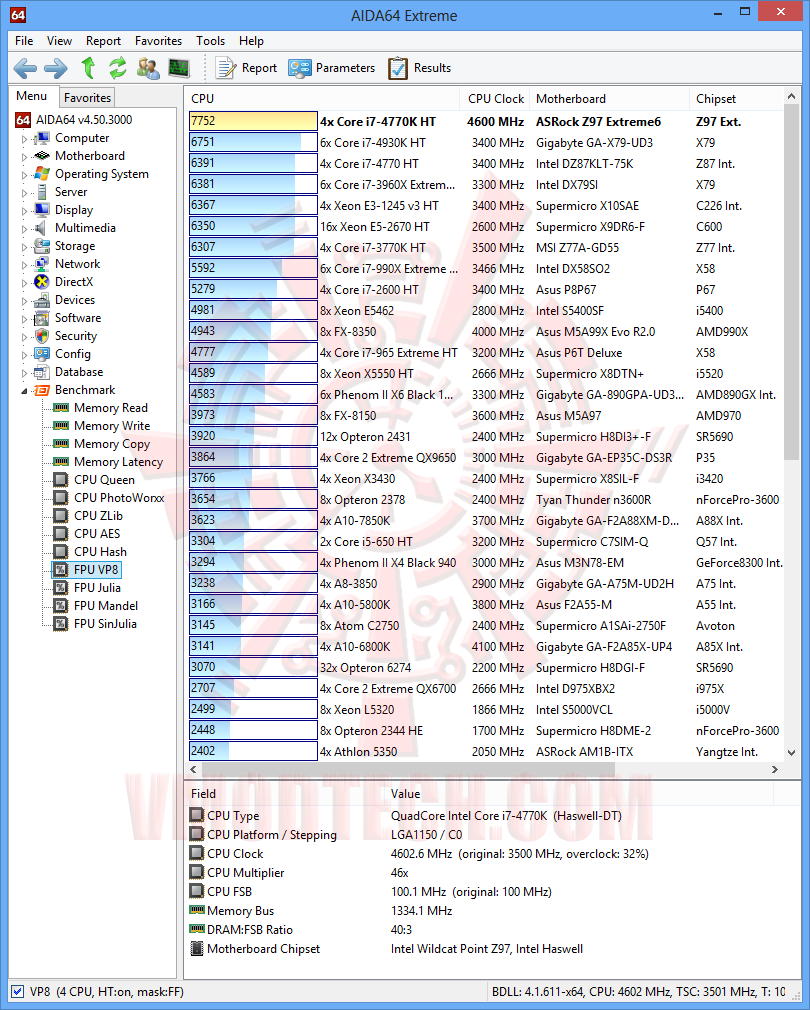Open the File menu
Screen dimensions: 810x1010
point(24,41)
